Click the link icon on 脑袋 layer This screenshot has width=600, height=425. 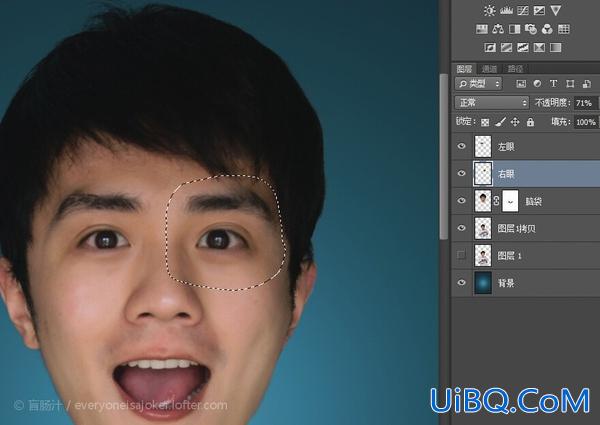tap(497, 201)
